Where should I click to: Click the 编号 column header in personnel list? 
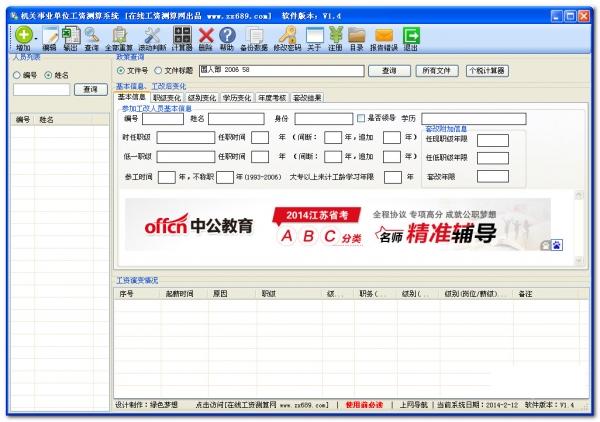[x=23, y=120]
